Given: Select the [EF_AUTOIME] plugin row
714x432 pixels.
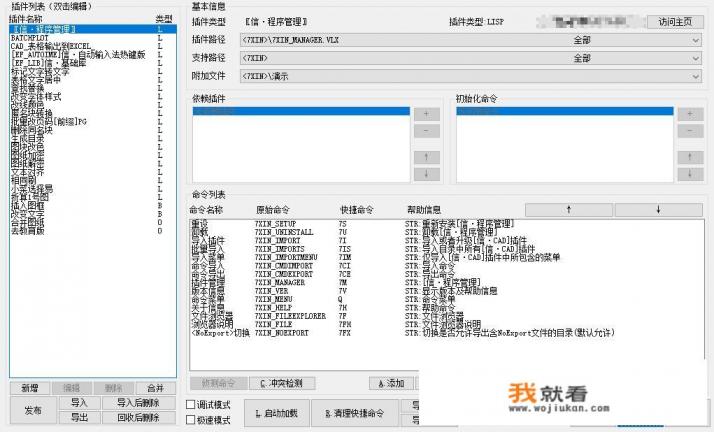Looking at the screenshot, I should pos(93,55).
